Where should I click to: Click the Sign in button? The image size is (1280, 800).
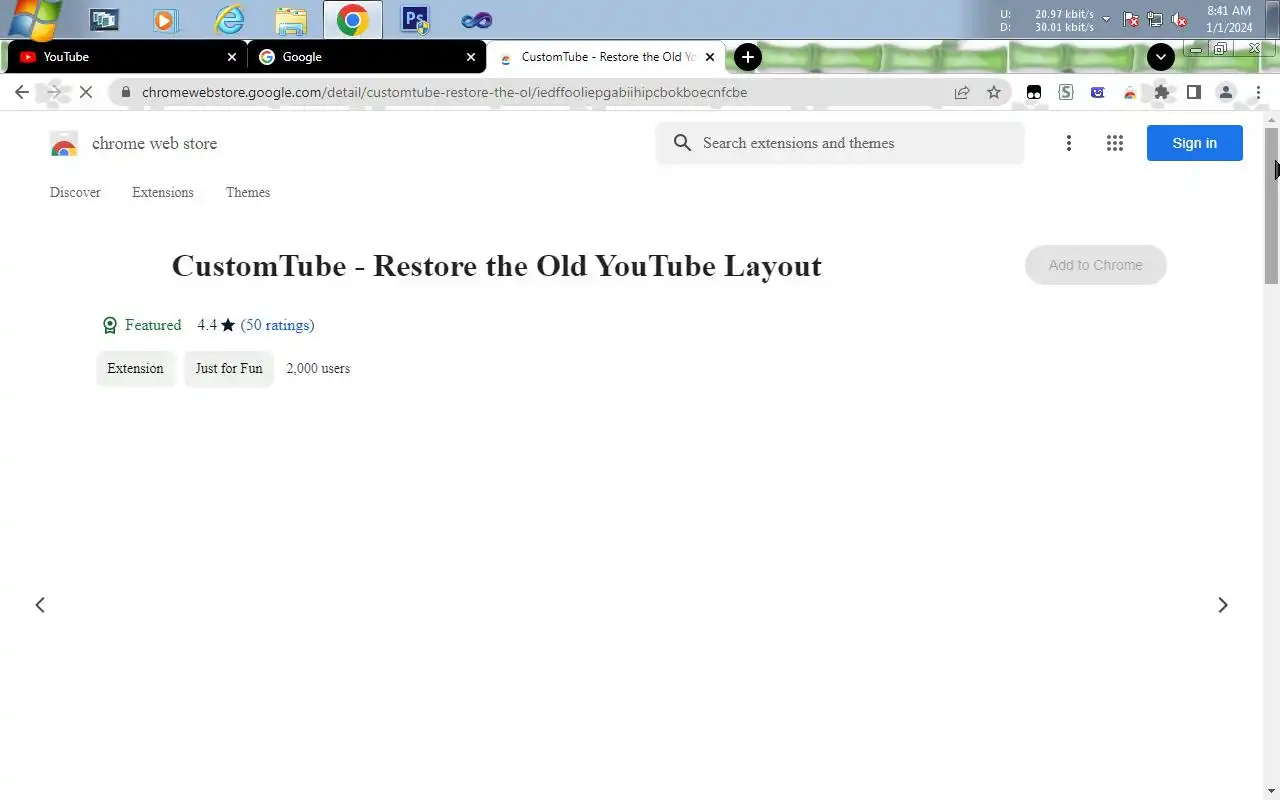pos(1195,143)
